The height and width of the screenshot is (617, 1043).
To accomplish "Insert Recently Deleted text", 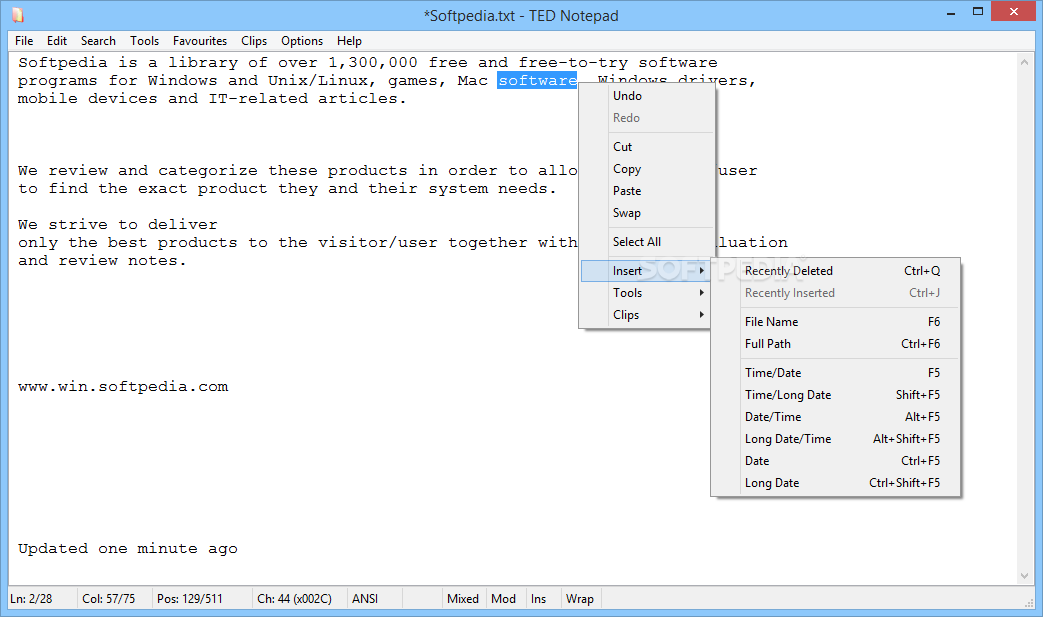I will click(x=835, y=271).
